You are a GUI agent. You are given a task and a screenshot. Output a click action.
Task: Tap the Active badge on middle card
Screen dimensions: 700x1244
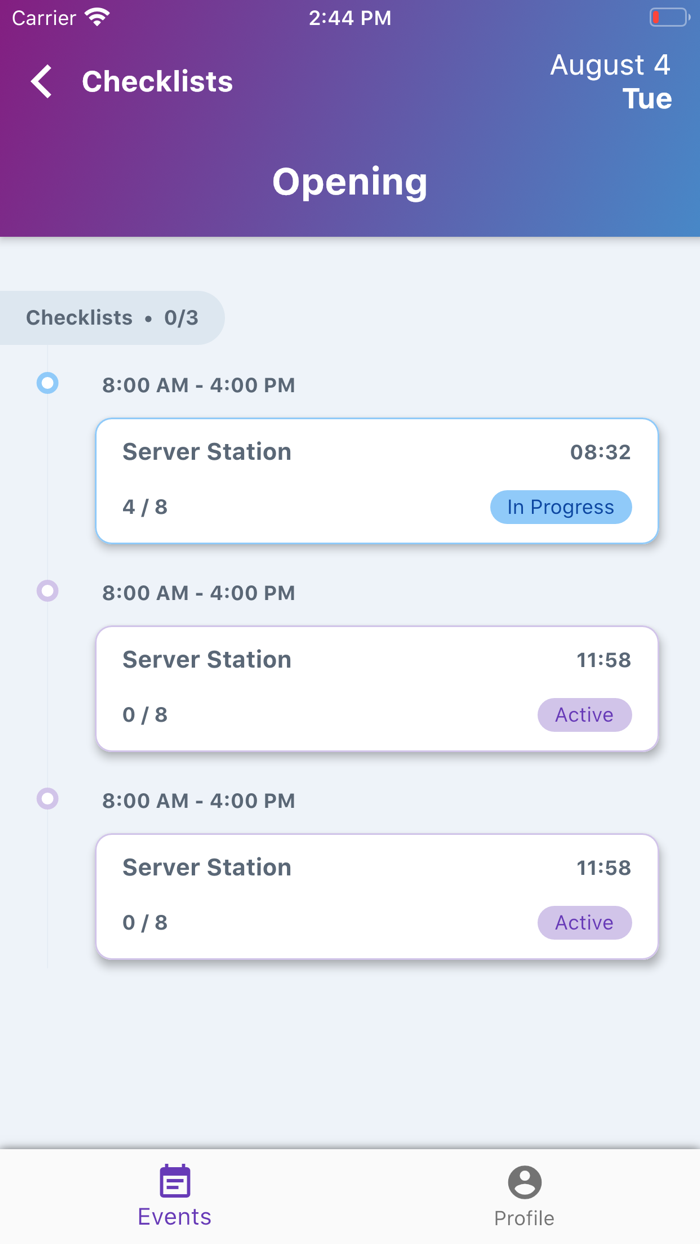click(584, 715)
